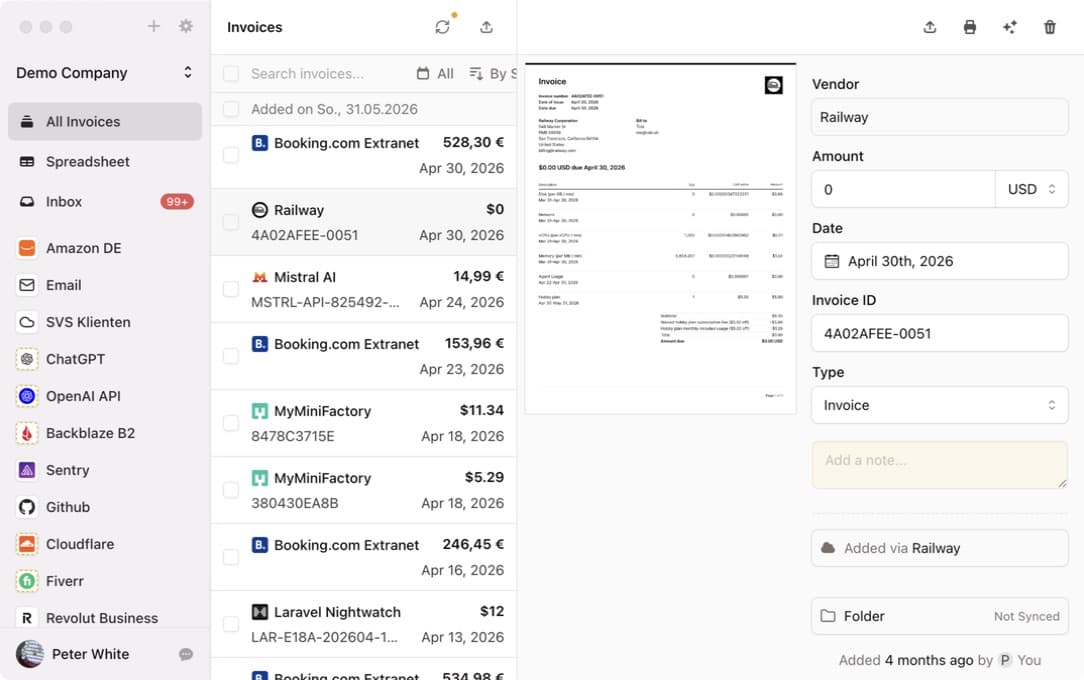Click the Add a note text area

click(x=940, y=465)
